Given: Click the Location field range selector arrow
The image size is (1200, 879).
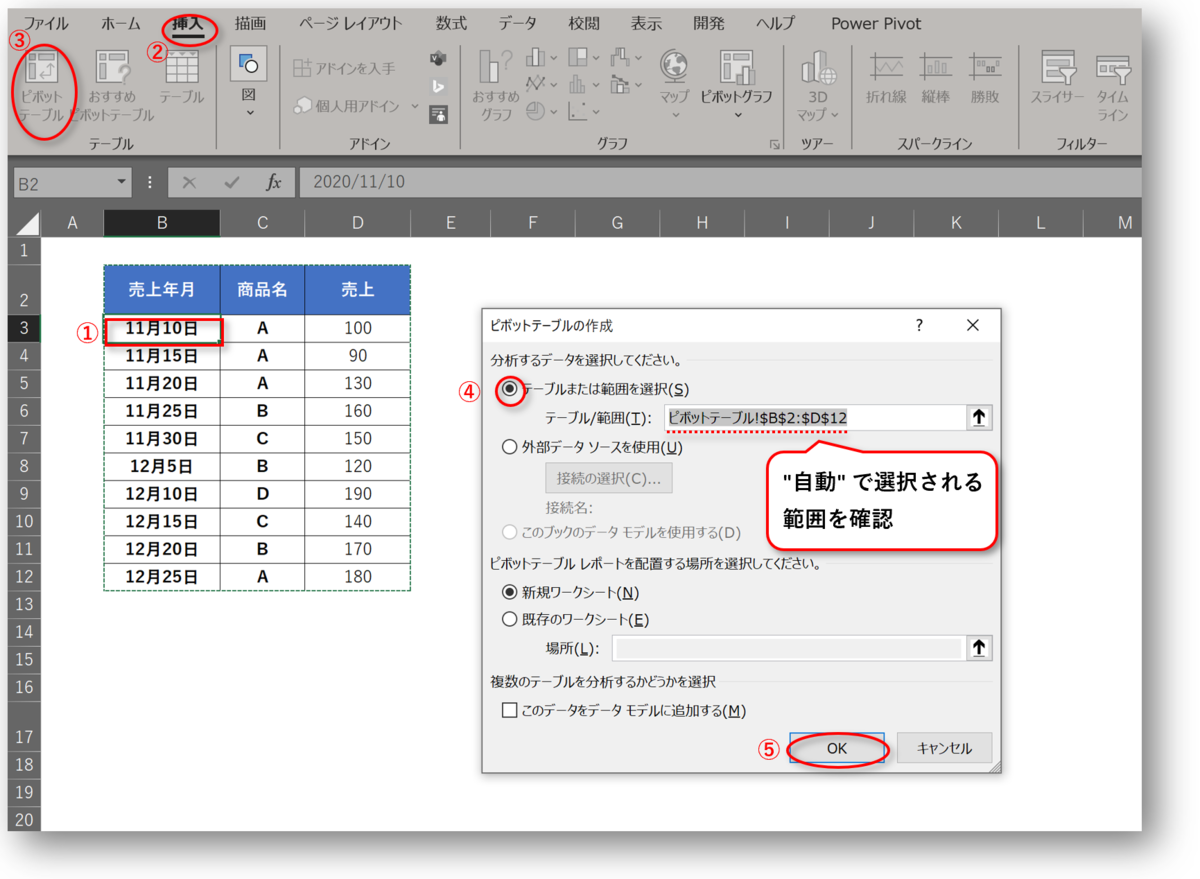Looking at the screenshot, I should (x=979, y=648).
